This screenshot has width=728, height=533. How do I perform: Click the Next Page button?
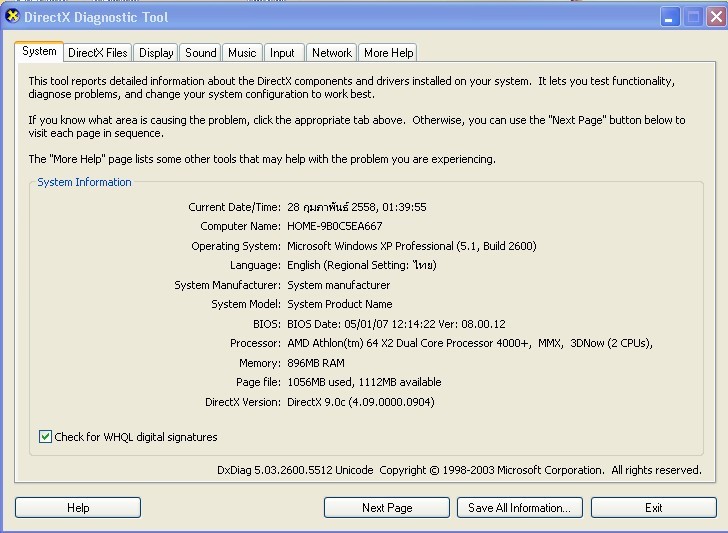387,507
